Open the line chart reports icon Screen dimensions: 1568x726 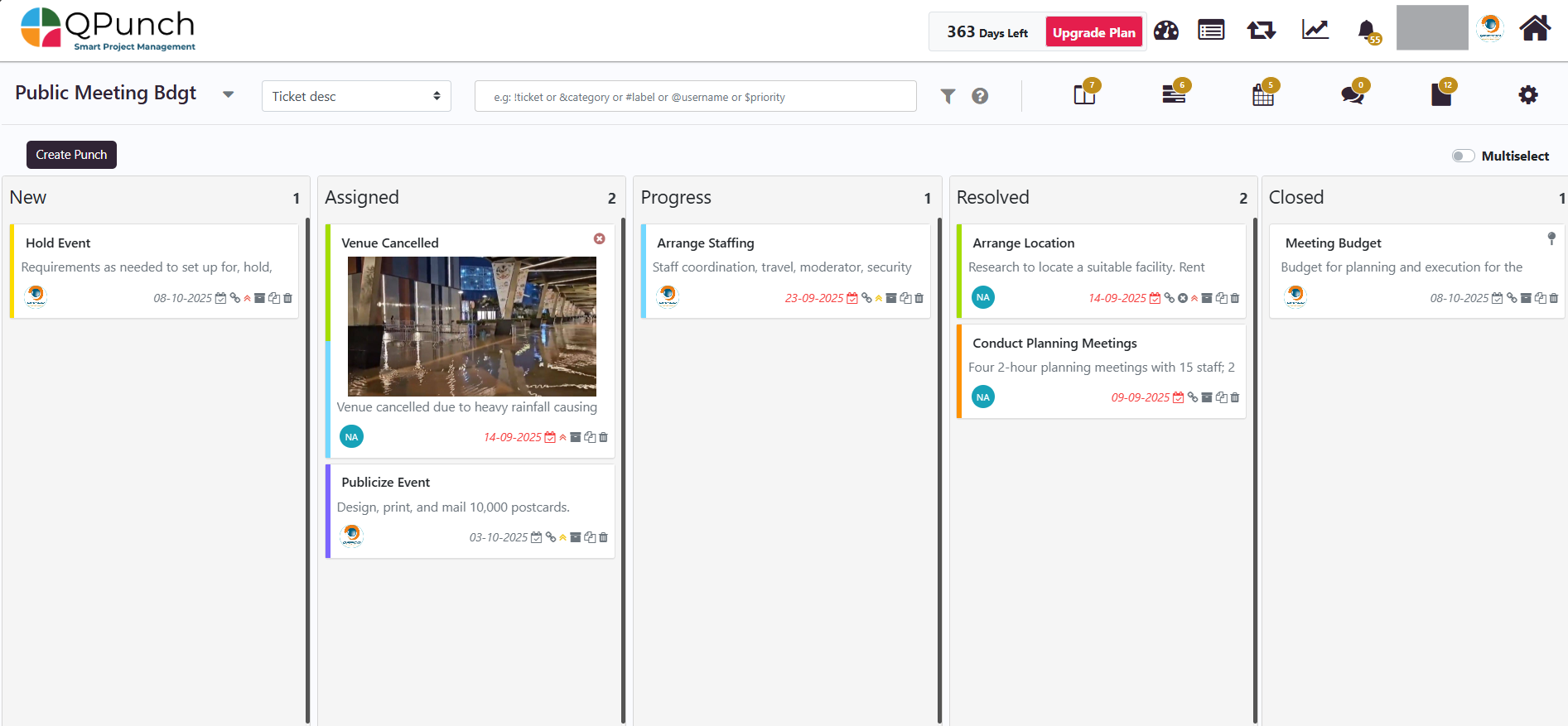[x=1315, y=31]
